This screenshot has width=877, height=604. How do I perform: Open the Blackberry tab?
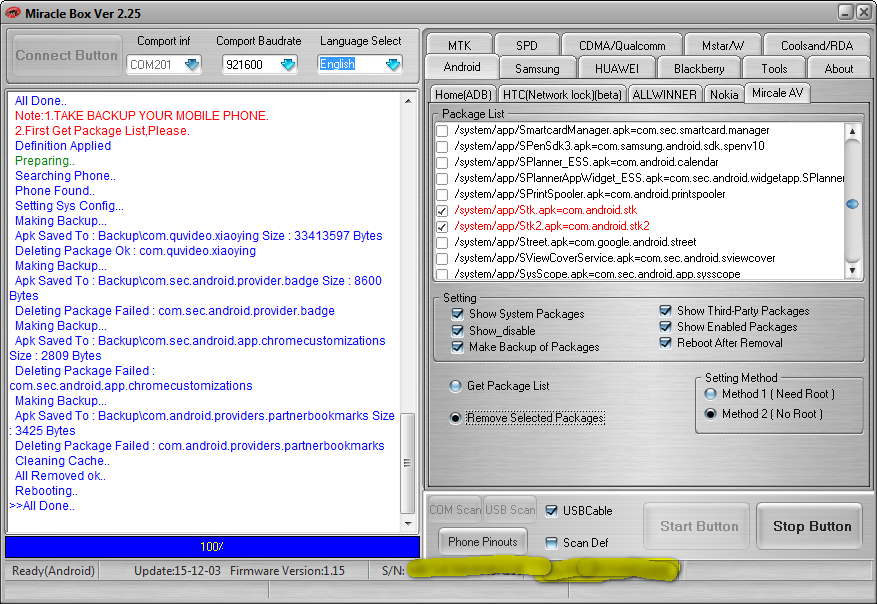click(x=699, y=69)
